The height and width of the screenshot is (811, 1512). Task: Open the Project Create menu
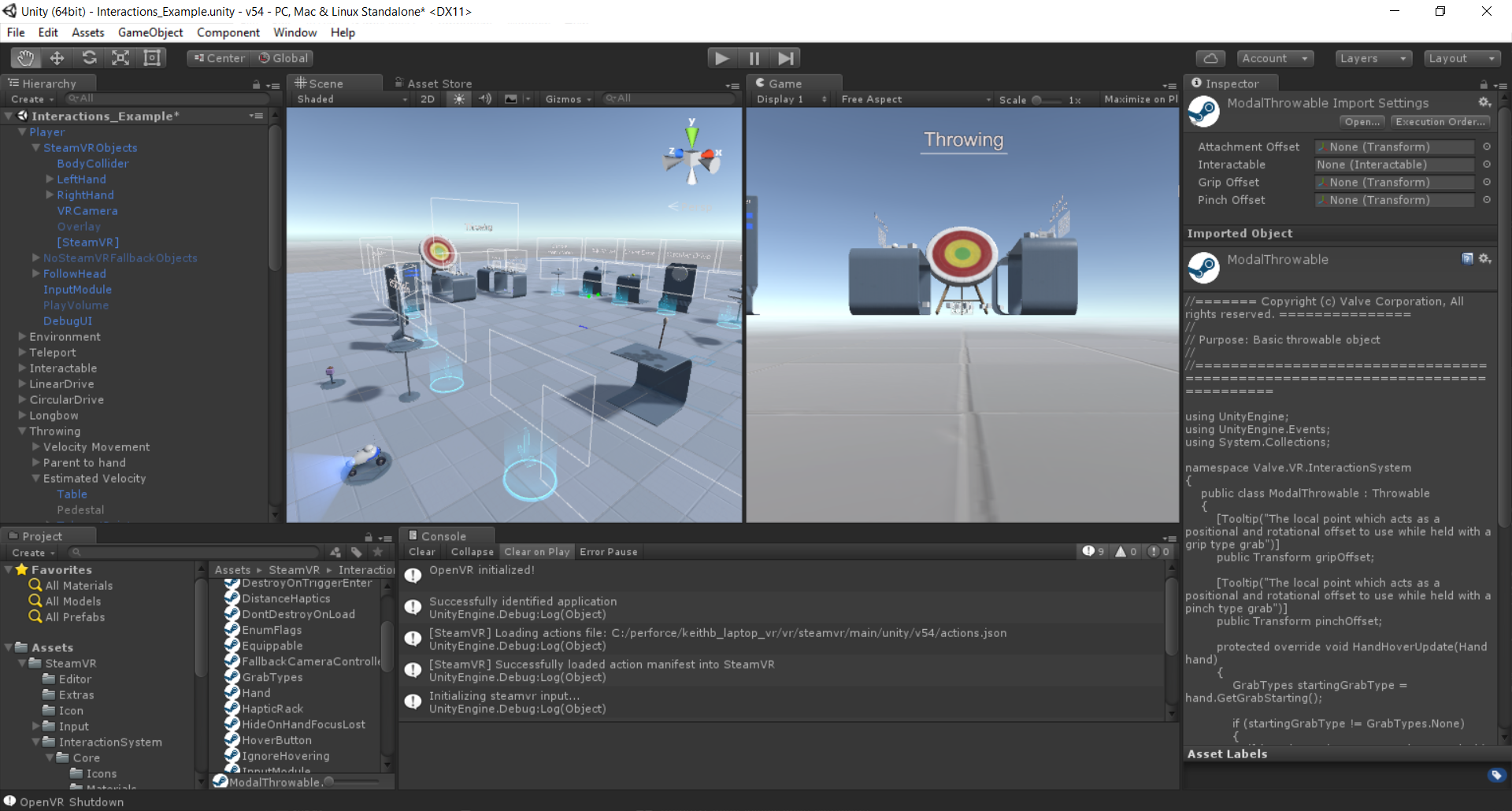[33, 553]
